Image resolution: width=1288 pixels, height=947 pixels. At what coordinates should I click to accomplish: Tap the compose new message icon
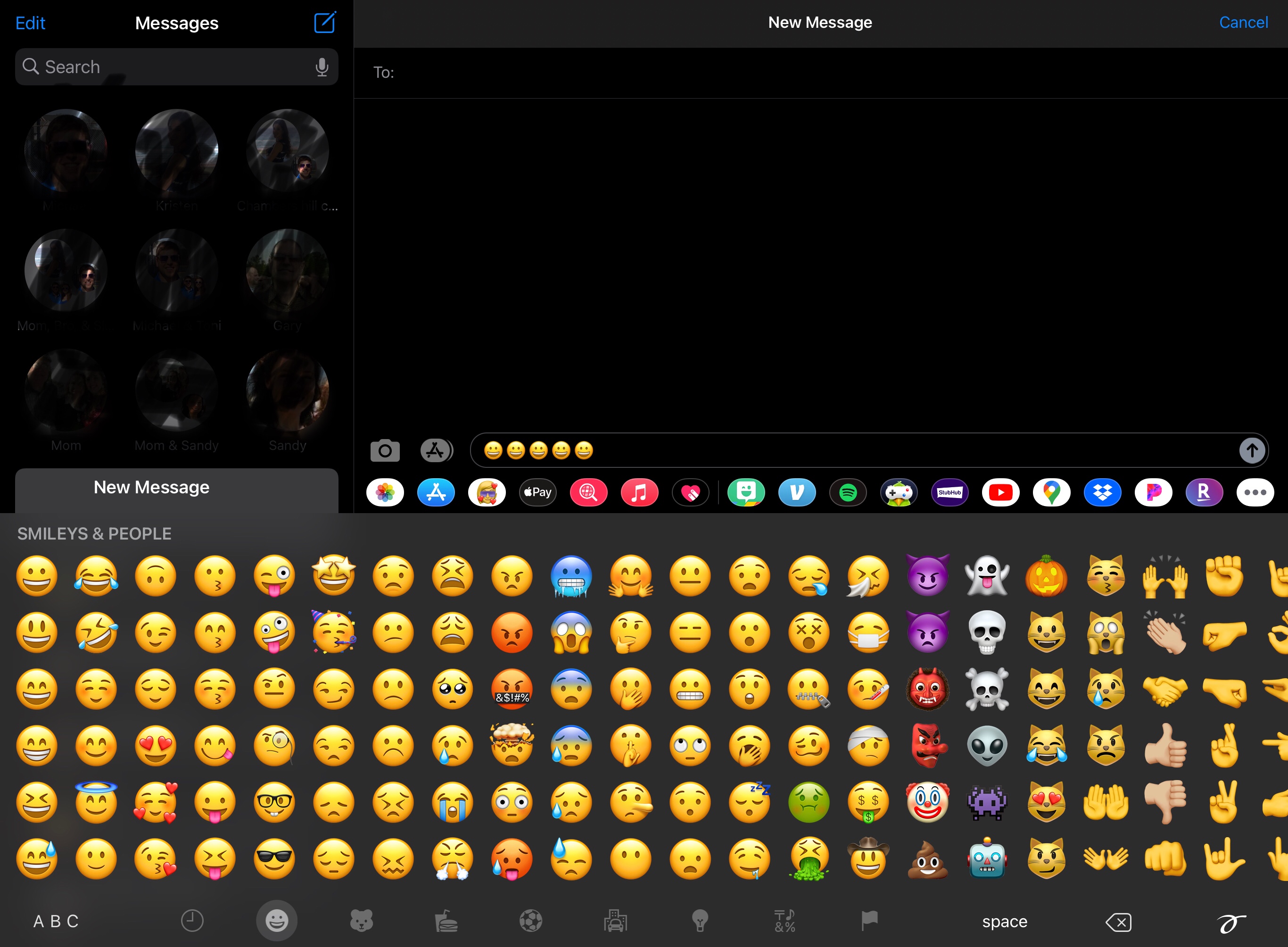pos(325,23)
